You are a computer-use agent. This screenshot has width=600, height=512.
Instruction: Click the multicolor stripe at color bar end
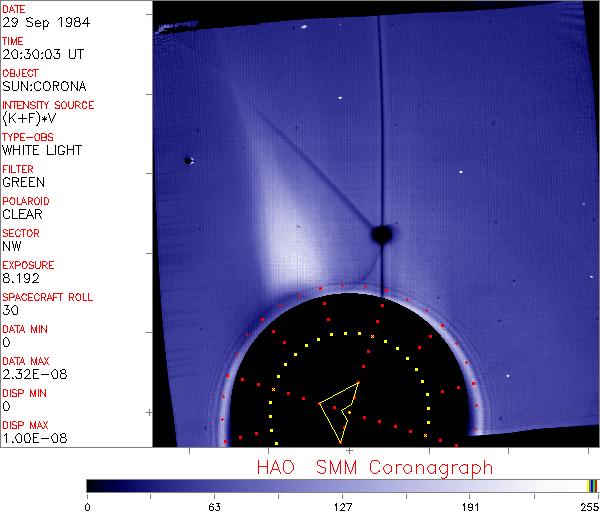[x=592, y=486]
